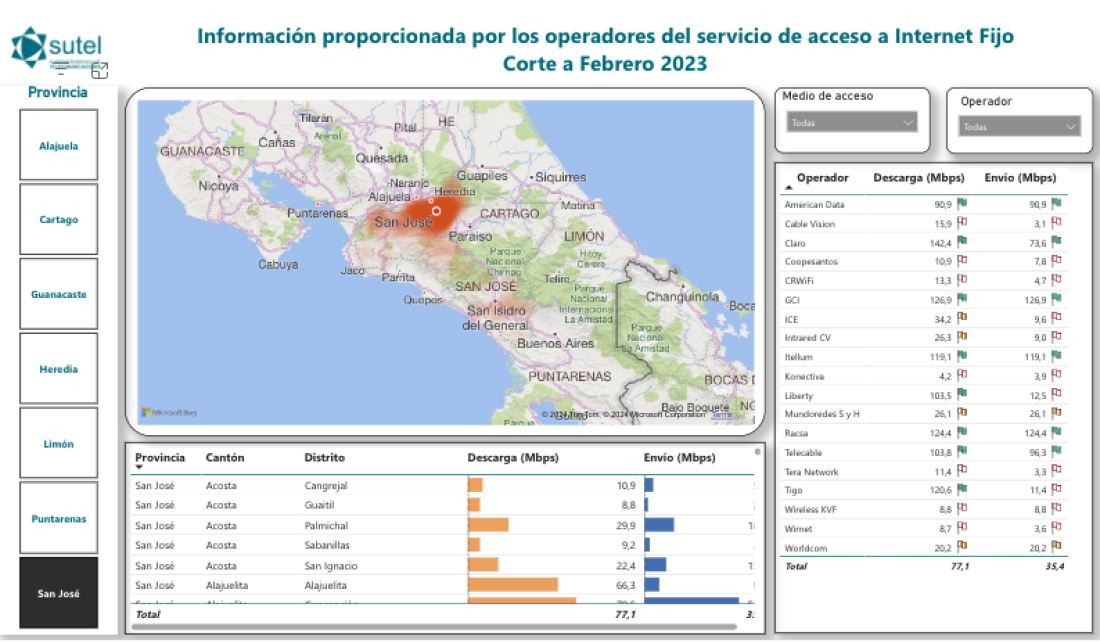Select the Limón province button
1100x643 pixels.
point(59,444)
